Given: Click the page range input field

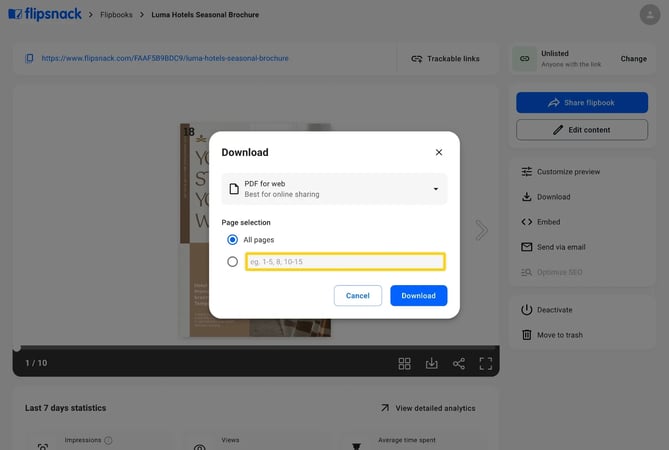Looking at the screenshot, I should (x=345, y=261).
